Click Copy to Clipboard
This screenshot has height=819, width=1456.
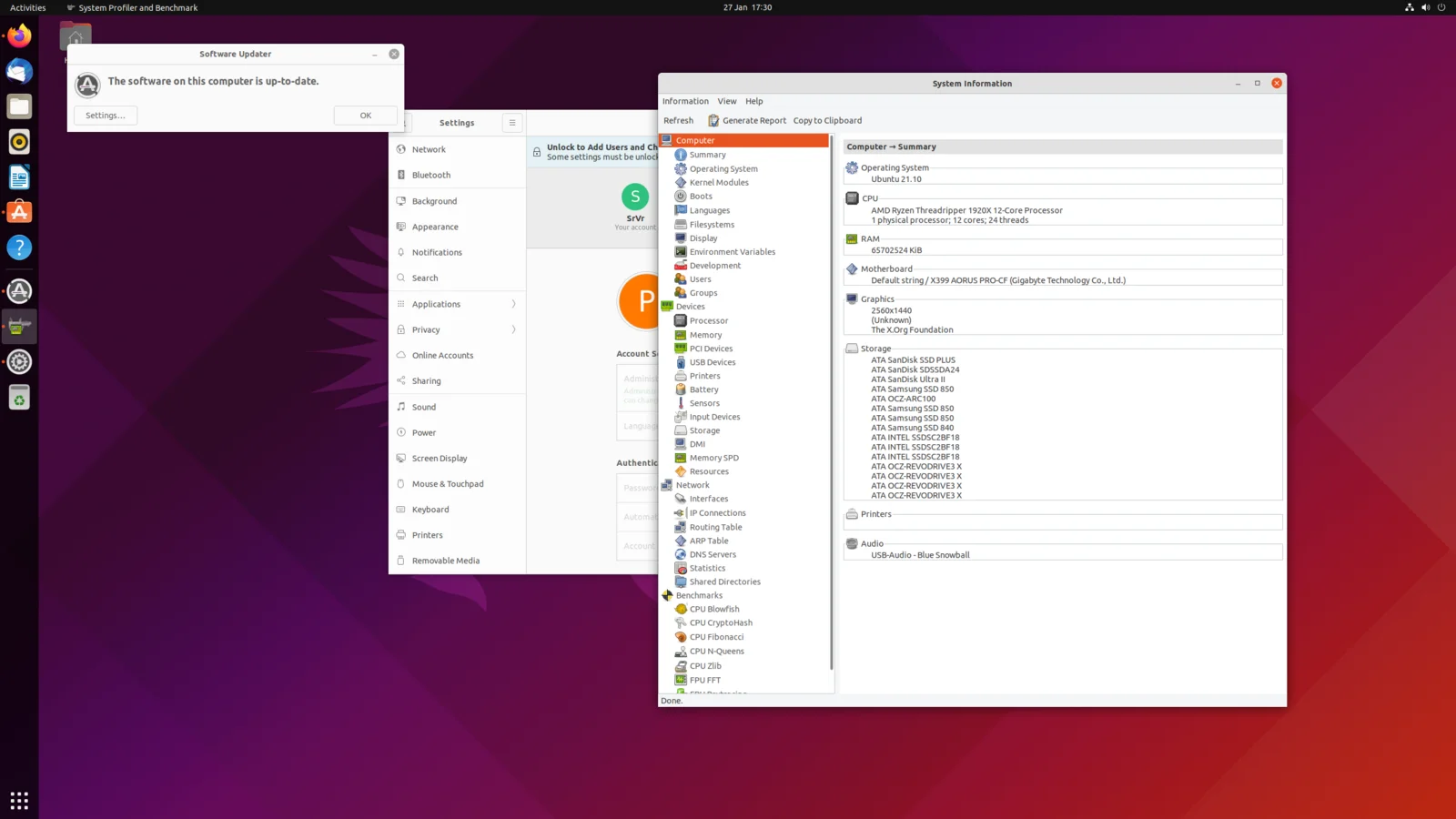click(x=827, y=120)
